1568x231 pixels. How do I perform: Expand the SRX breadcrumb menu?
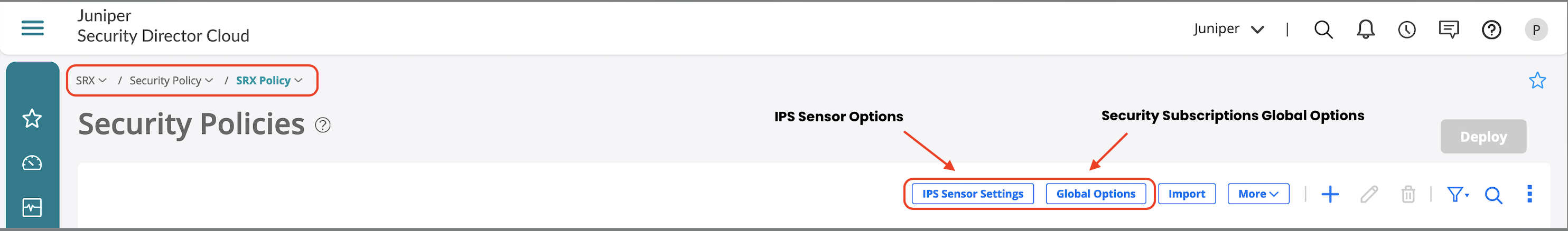pyautogui.click(x=91, y=80)
